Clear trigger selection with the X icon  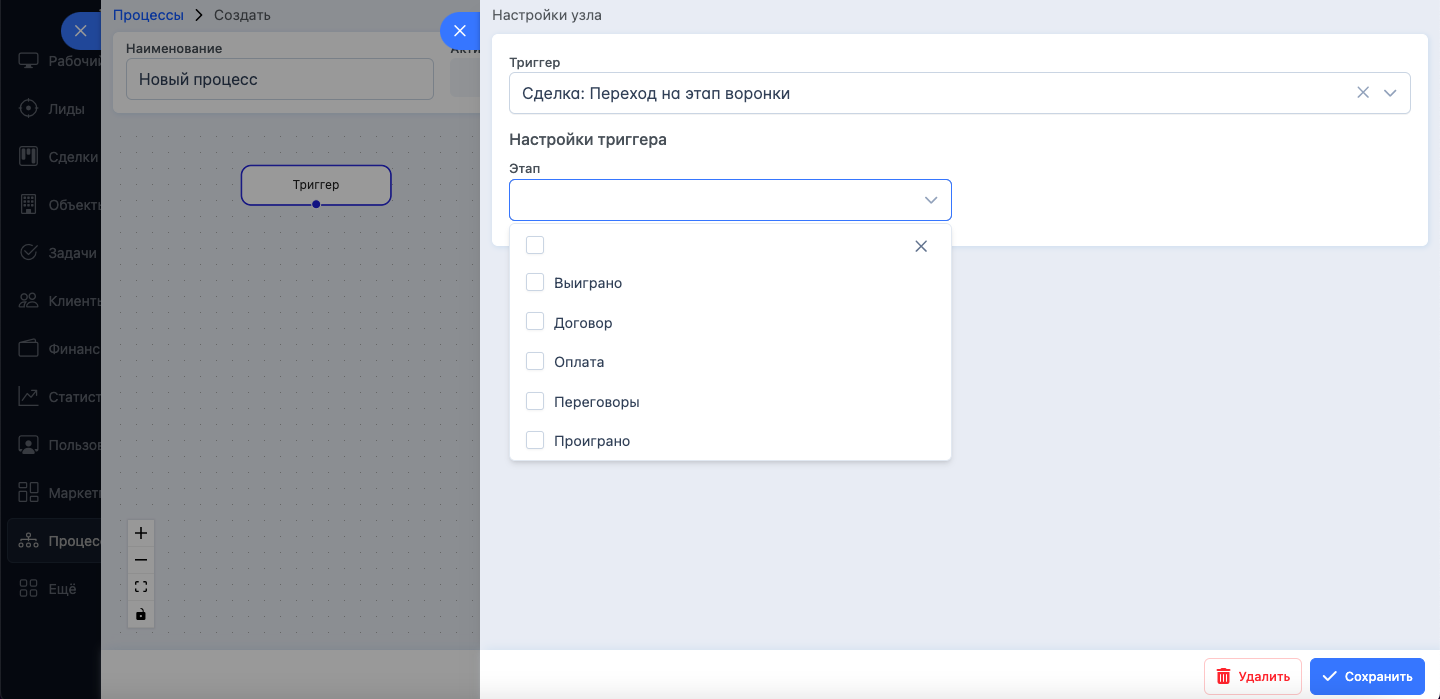[x=1363, y=93]
